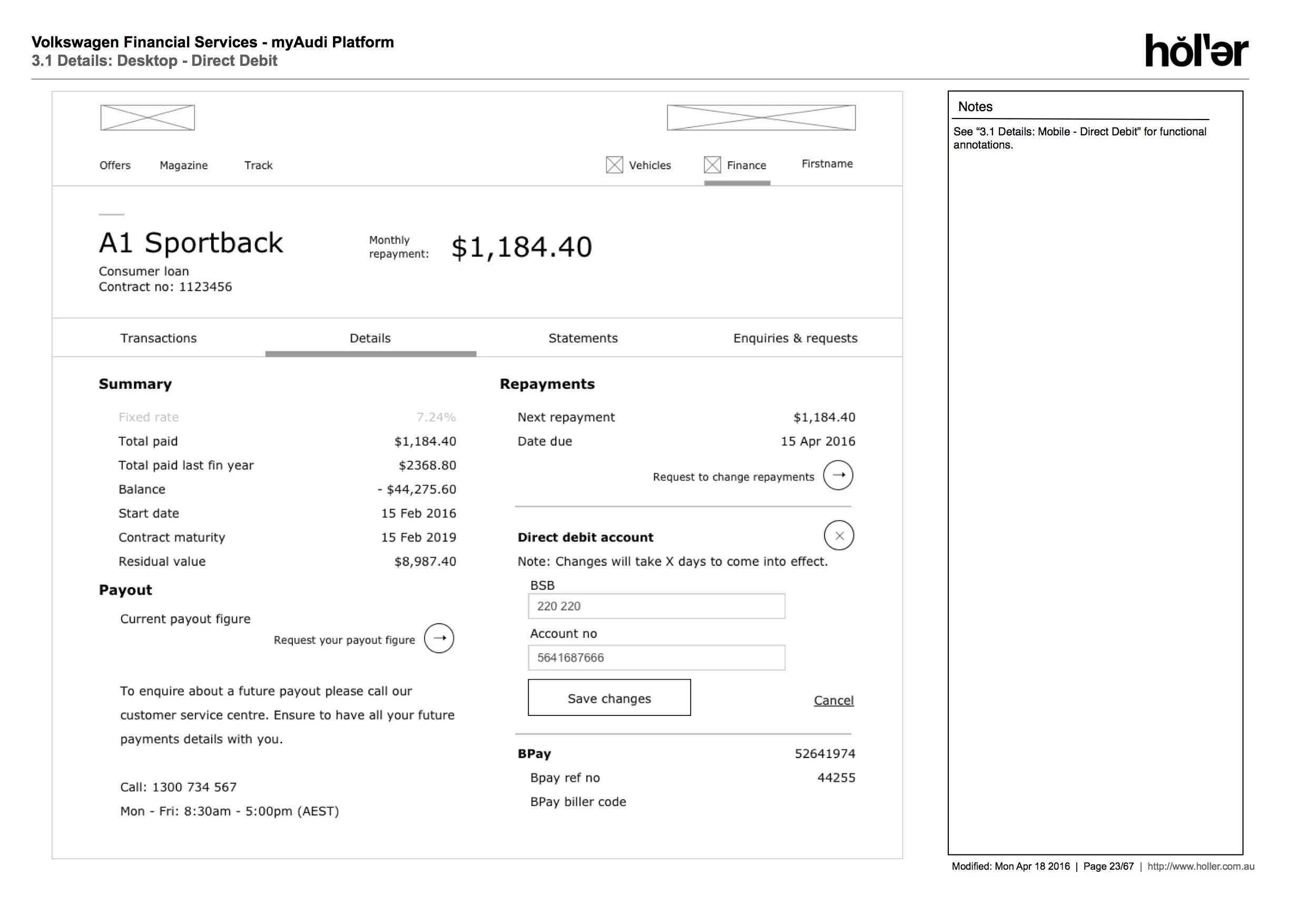The image size is (1307, 924).
Task: Click the Summary heading
Action: click(x=135, y=384)
